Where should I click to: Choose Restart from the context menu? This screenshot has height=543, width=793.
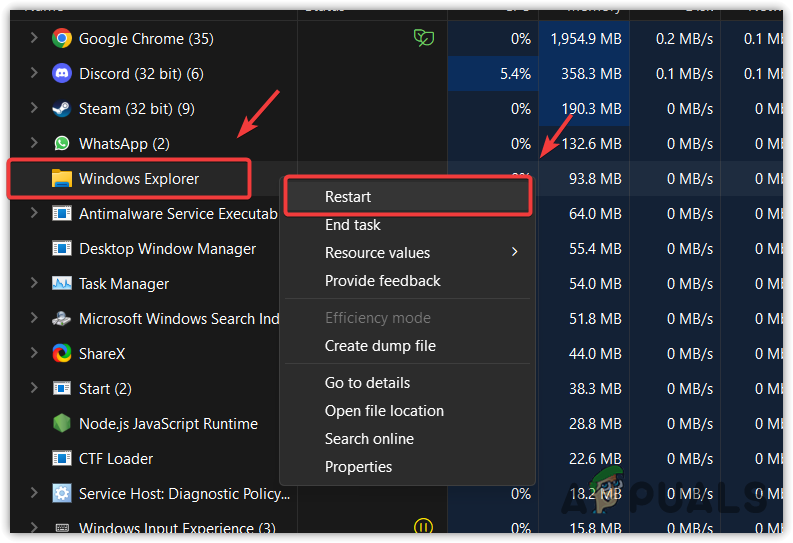click(407, 196)
